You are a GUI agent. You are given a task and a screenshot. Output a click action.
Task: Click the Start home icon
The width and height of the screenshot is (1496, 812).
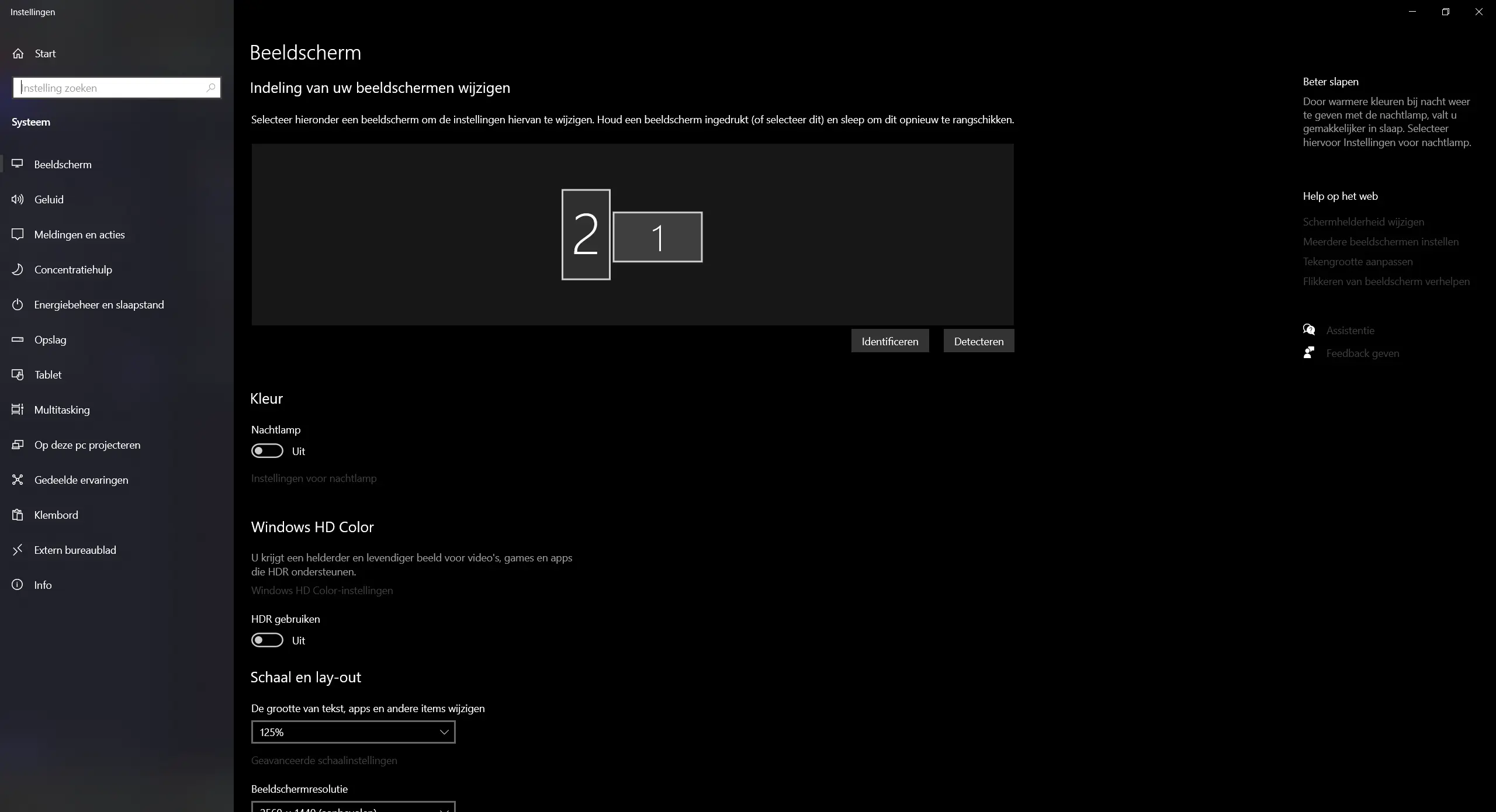[18, 54]
